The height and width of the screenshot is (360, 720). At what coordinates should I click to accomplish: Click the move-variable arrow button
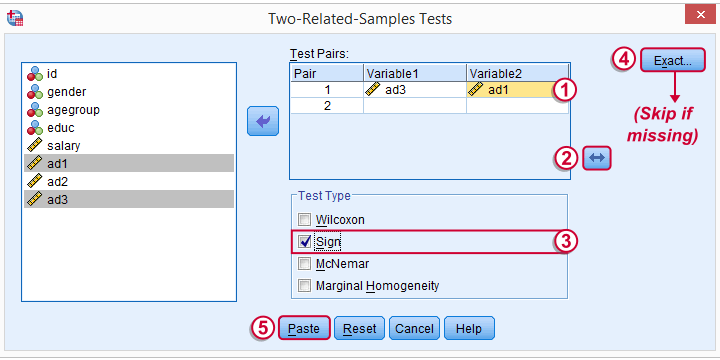pyautogui.click(x=263, y=121)
